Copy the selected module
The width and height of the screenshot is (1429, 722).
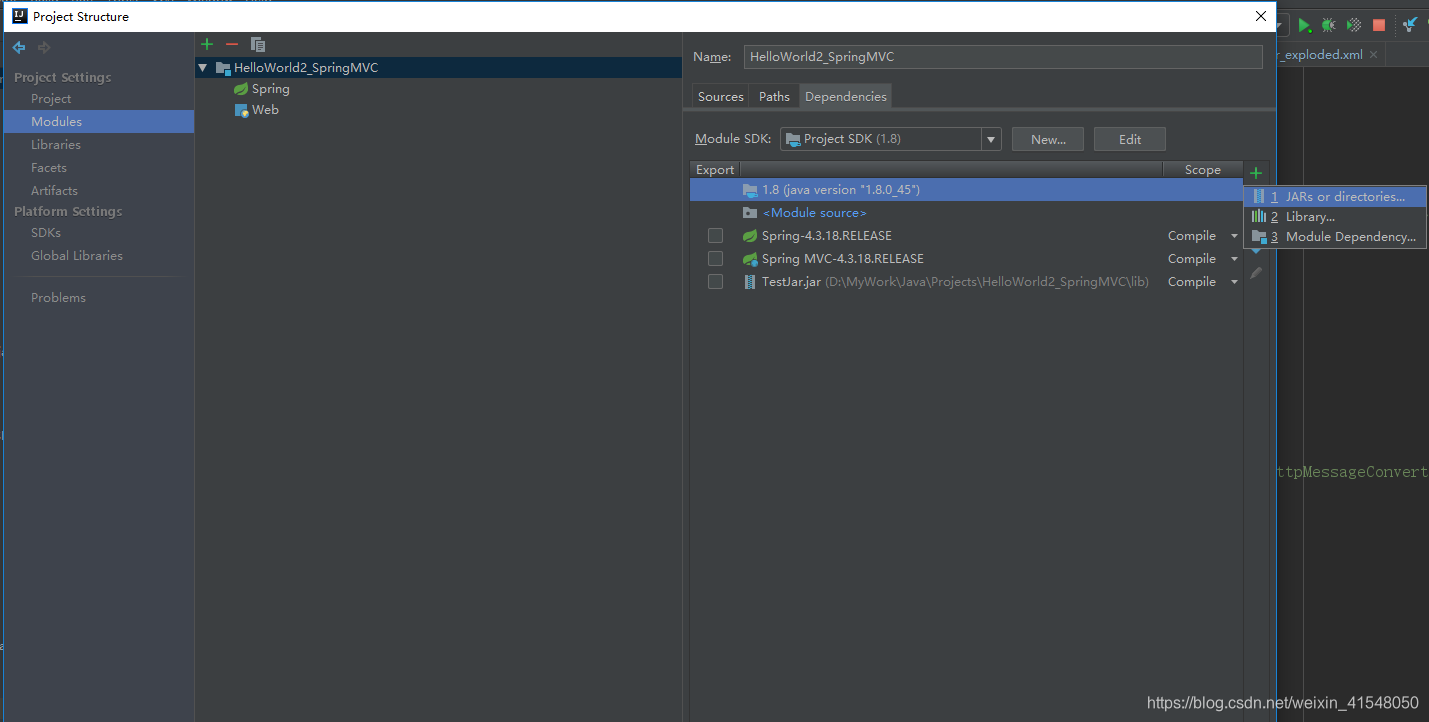(258, 44)
